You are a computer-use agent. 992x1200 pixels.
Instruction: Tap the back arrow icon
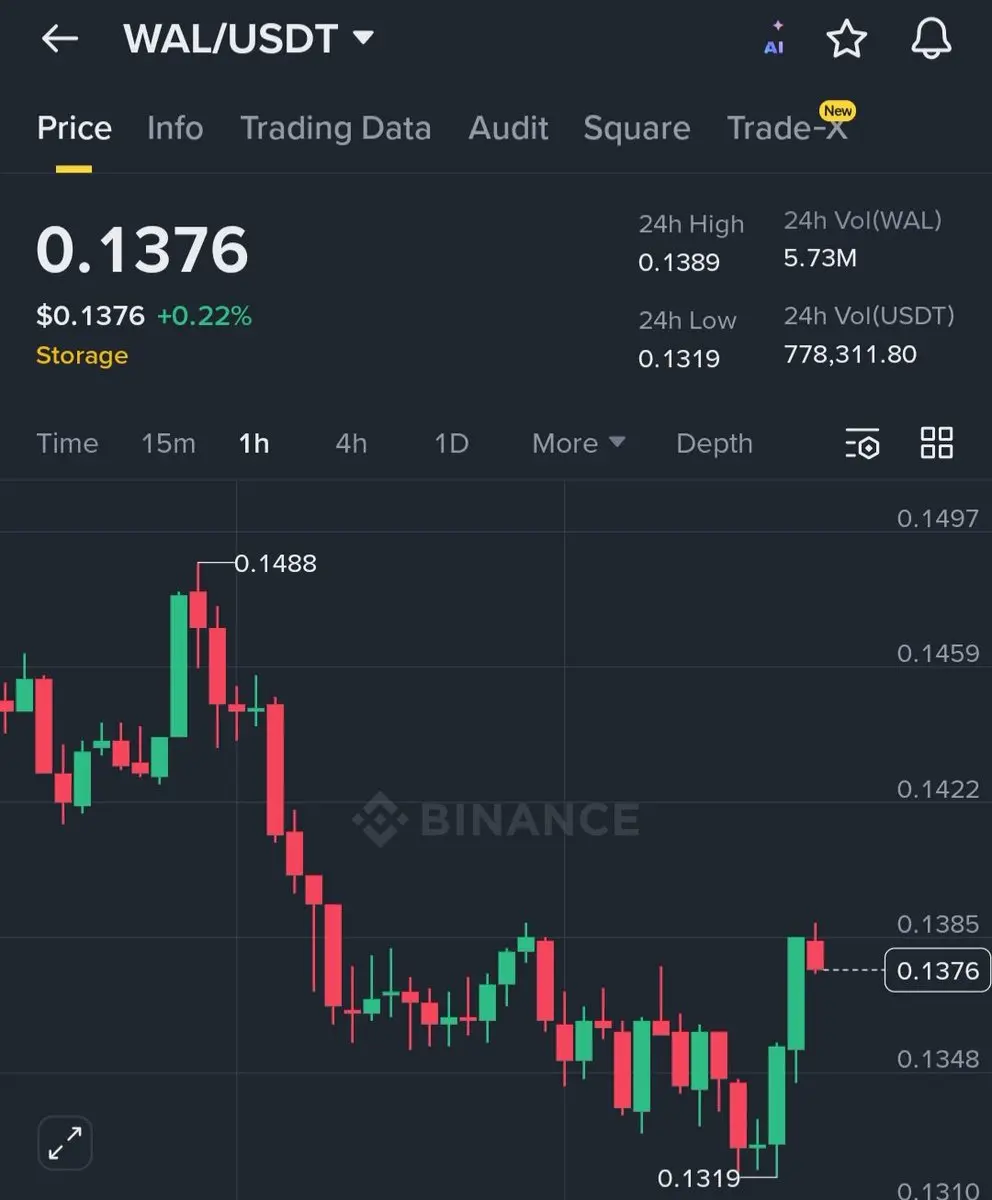(x=60, y=39)
